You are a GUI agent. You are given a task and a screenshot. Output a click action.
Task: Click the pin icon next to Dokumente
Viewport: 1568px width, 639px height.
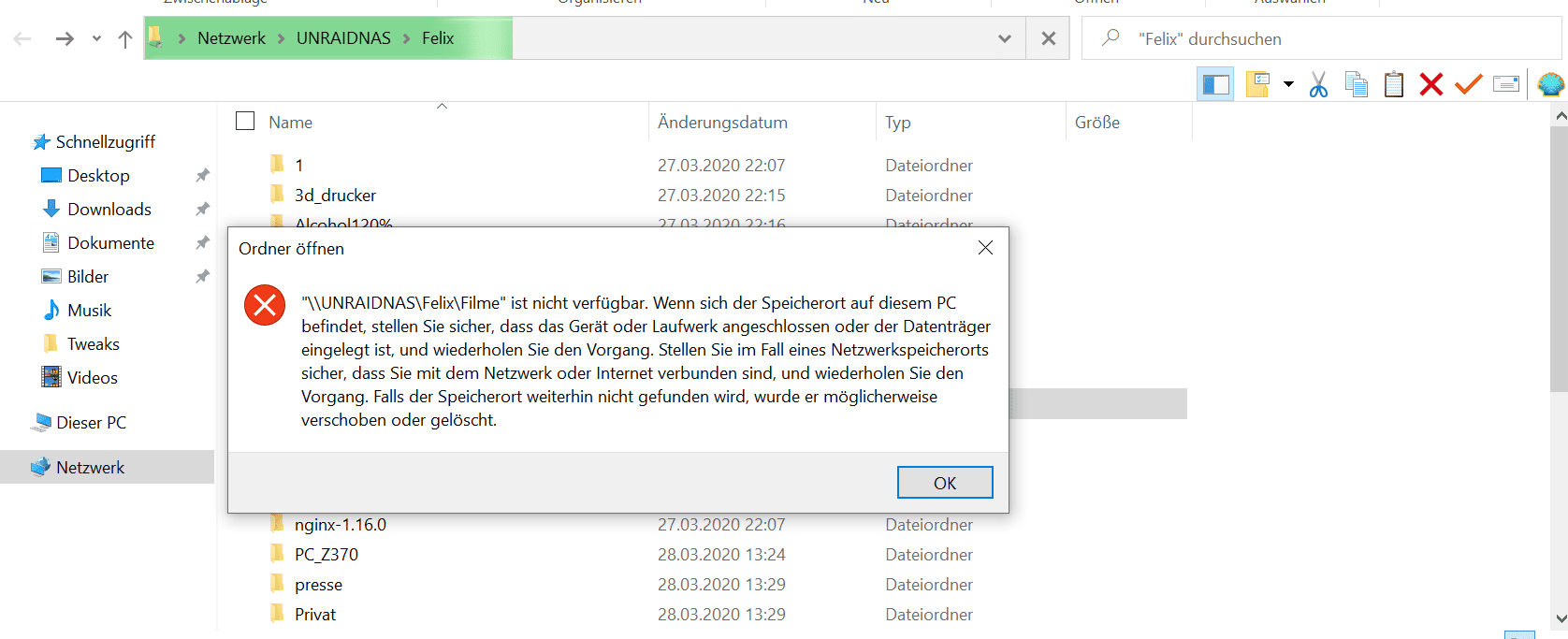tap(202, 243)
